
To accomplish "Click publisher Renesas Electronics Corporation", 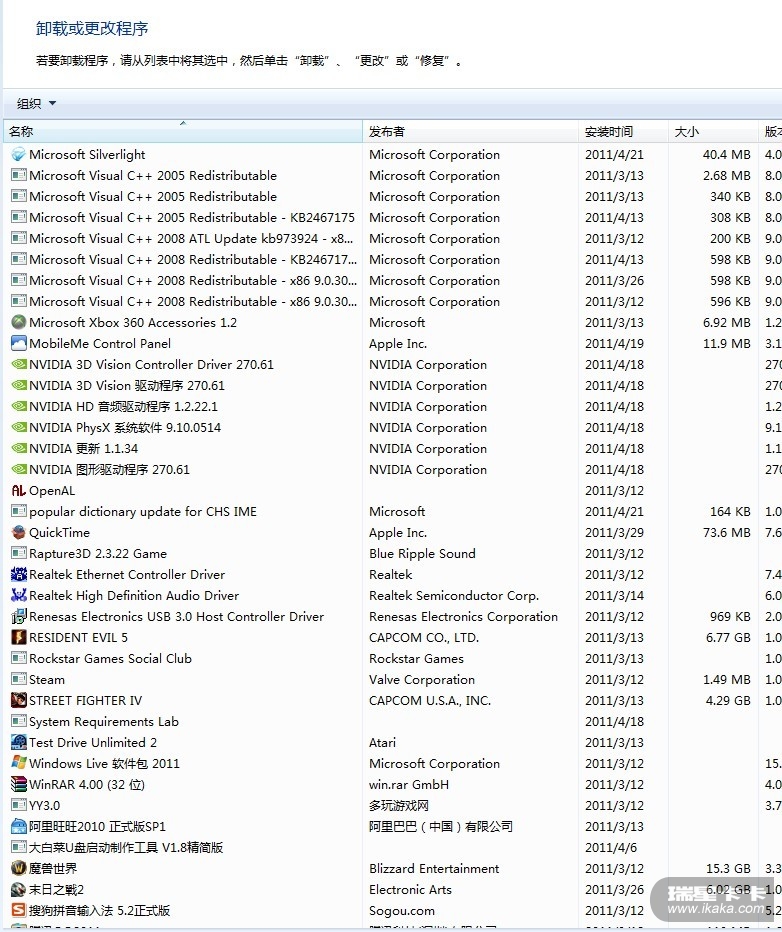I will pyautogui.click(x=463, y=616).
